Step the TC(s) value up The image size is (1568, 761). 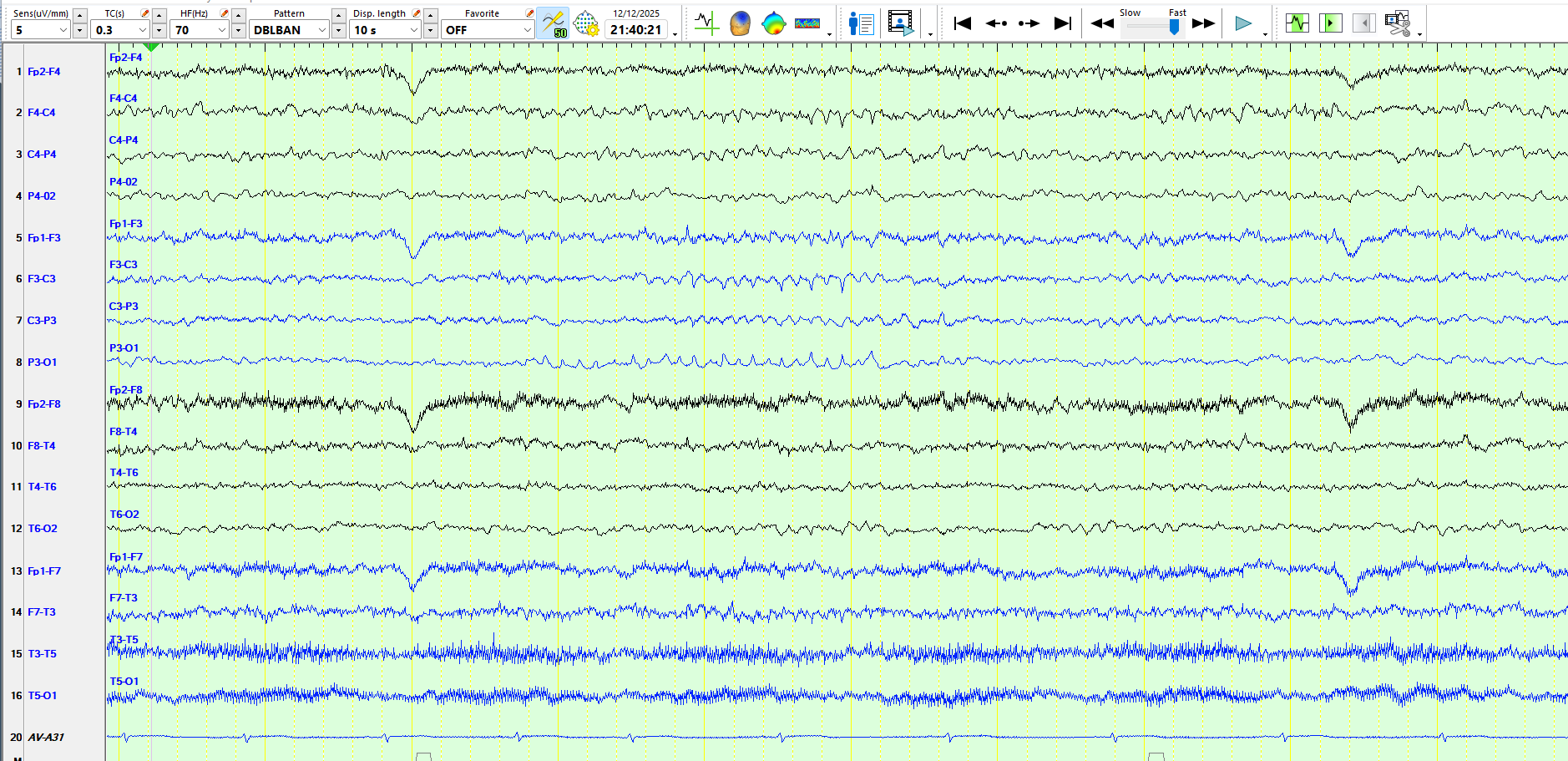pos(159,15)
